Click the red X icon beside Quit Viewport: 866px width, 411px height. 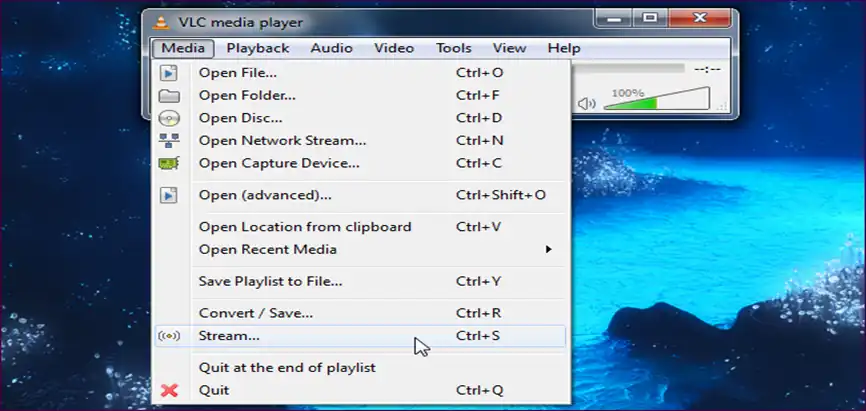(x=169, y=391)
